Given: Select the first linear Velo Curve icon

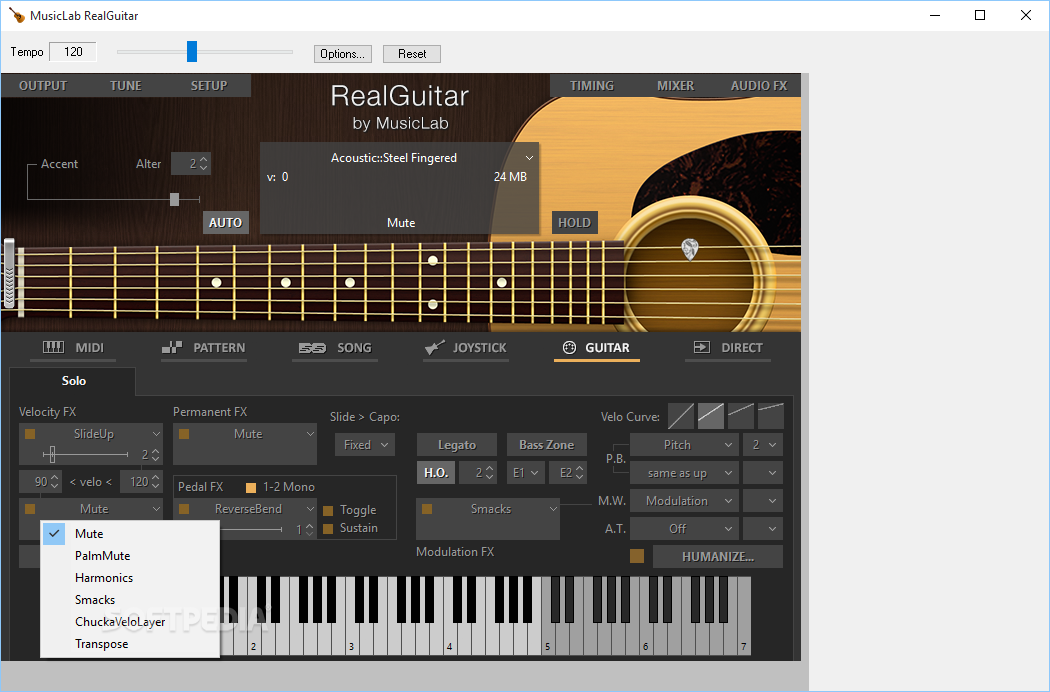Looking at the screenshot, I should tap(681, 416).
